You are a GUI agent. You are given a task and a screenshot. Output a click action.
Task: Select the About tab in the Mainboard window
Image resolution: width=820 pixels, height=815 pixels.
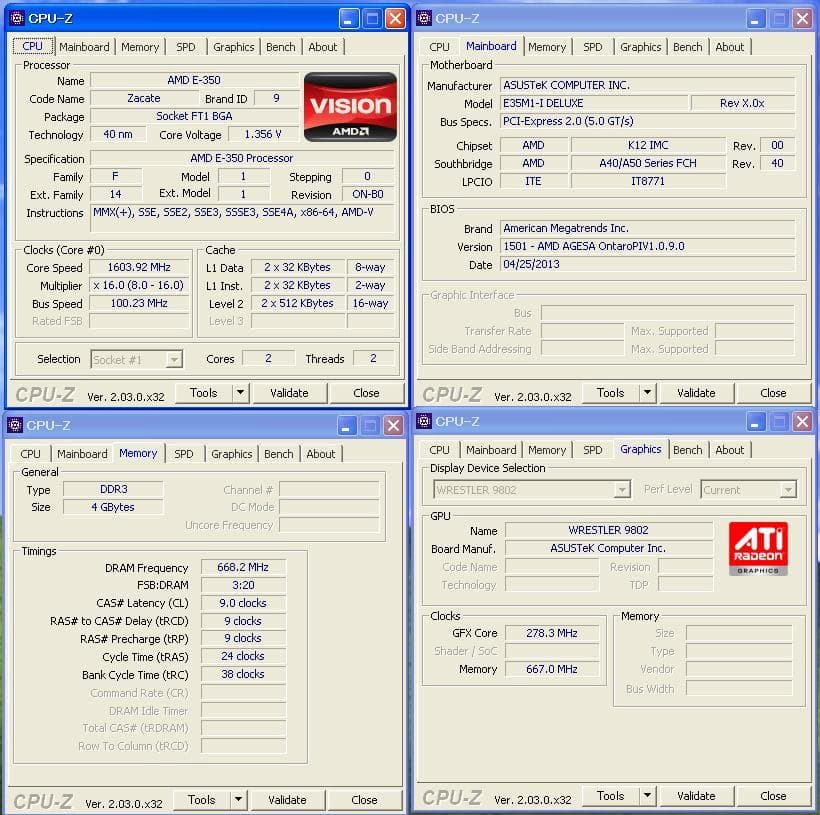tap(731, 46)
